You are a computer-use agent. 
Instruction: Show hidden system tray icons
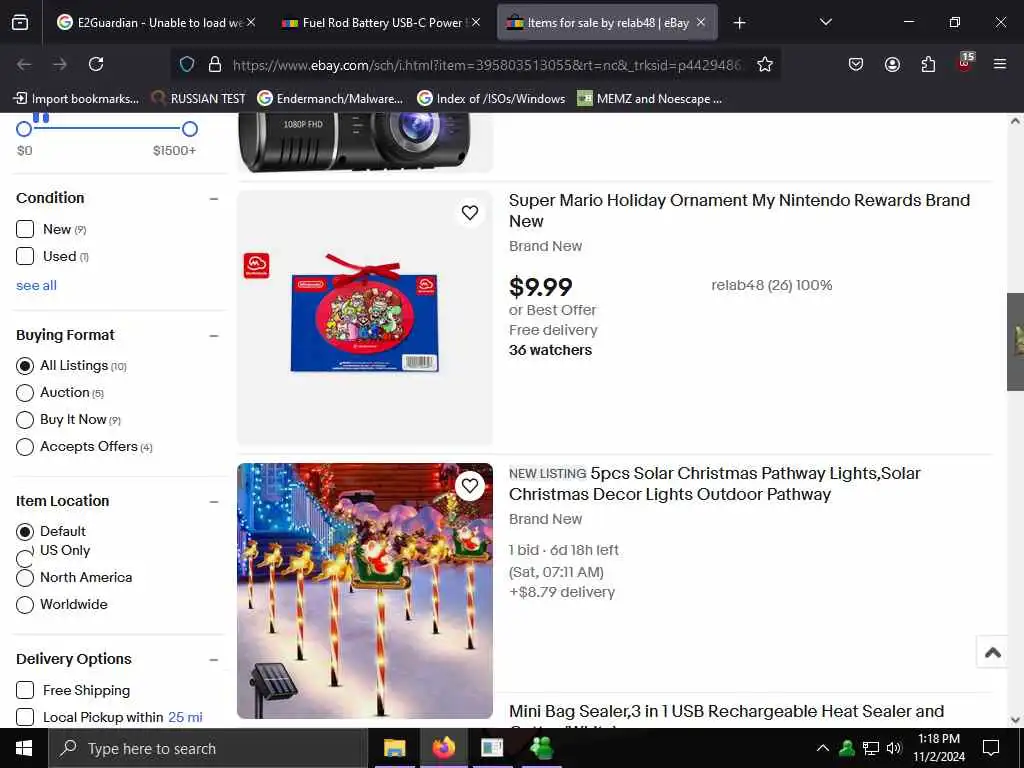(823, 748)
